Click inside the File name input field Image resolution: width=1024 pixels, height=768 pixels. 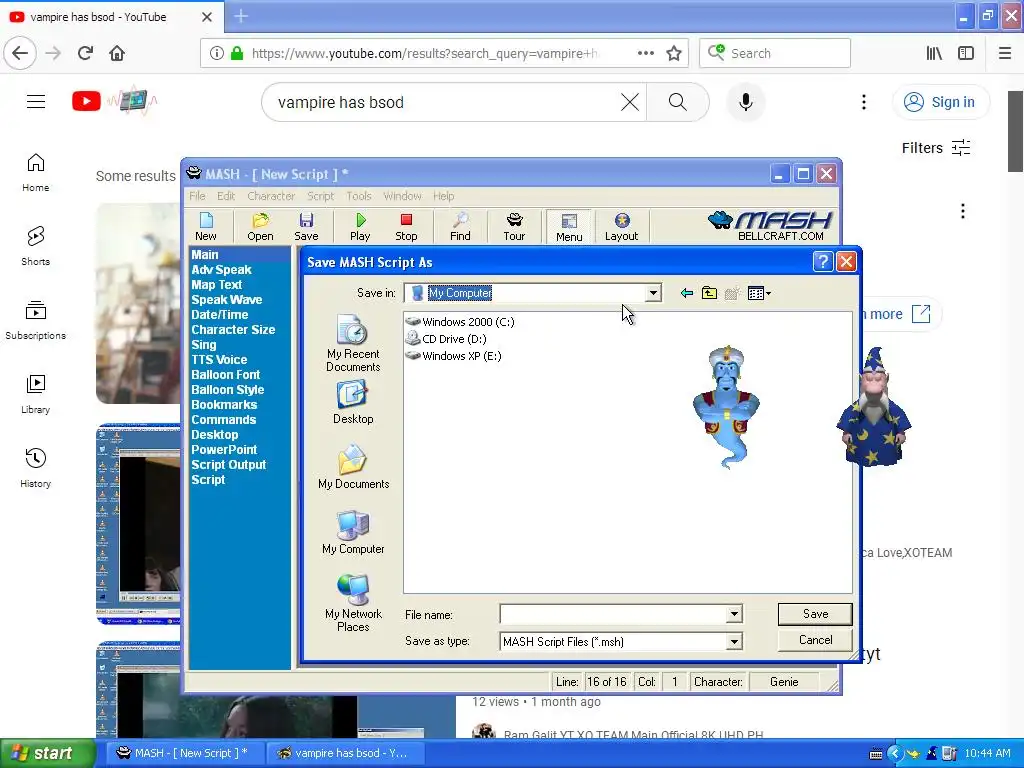point(613,614)
